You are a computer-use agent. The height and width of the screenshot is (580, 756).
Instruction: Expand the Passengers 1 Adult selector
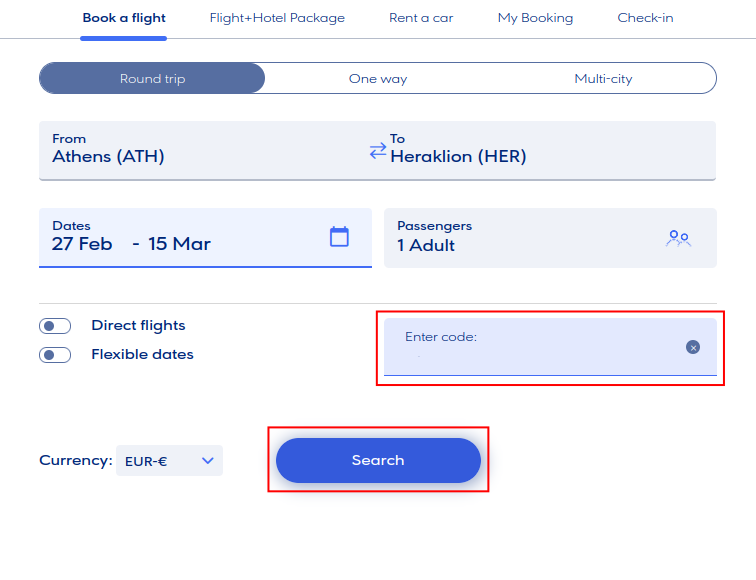click(x=520, y=238)
